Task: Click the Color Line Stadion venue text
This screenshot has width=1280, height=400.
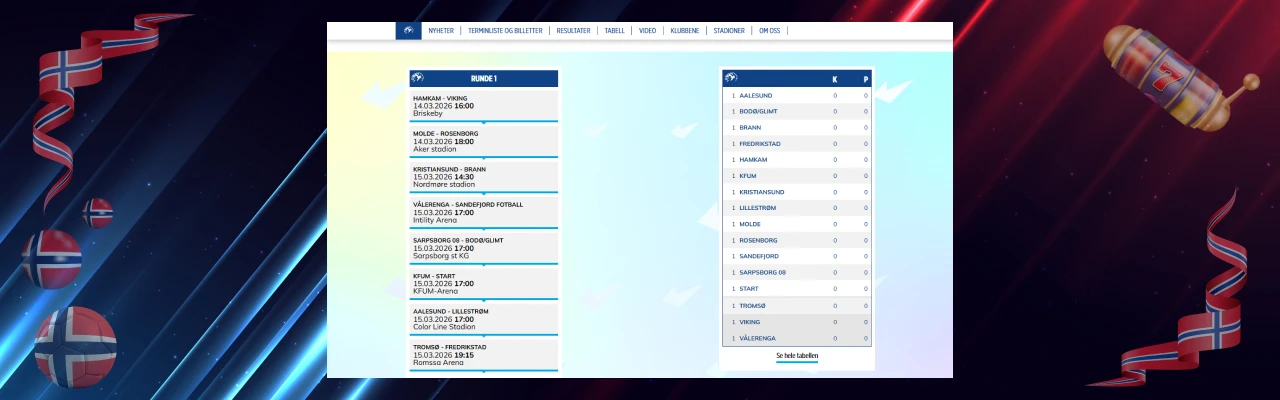Action: point(444,327)
